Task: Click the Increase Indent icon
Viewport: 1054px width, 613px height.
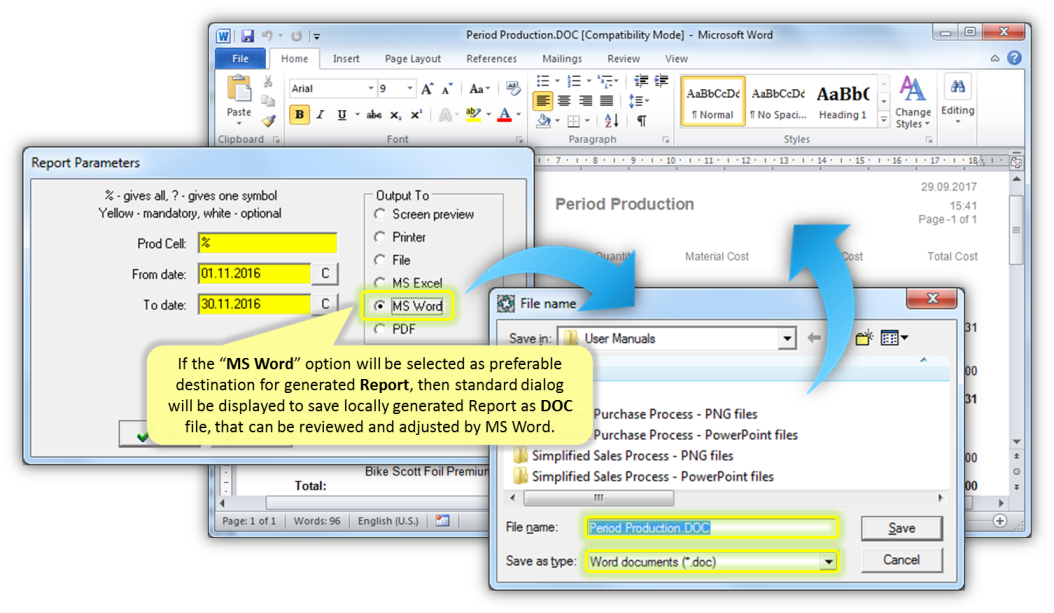Action: tap(661, 81)
